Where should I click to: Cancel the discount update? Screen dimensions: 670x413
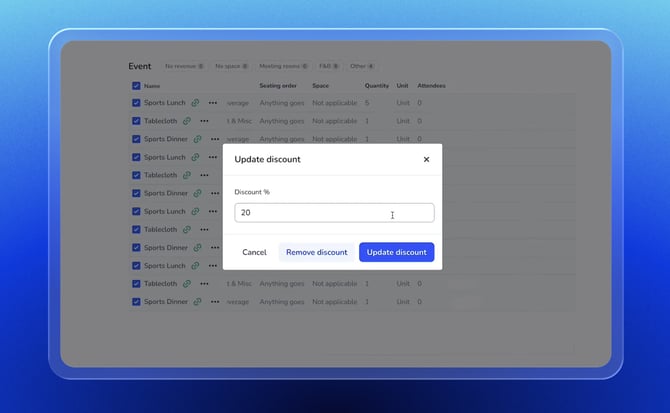click(x=254, y=252)
